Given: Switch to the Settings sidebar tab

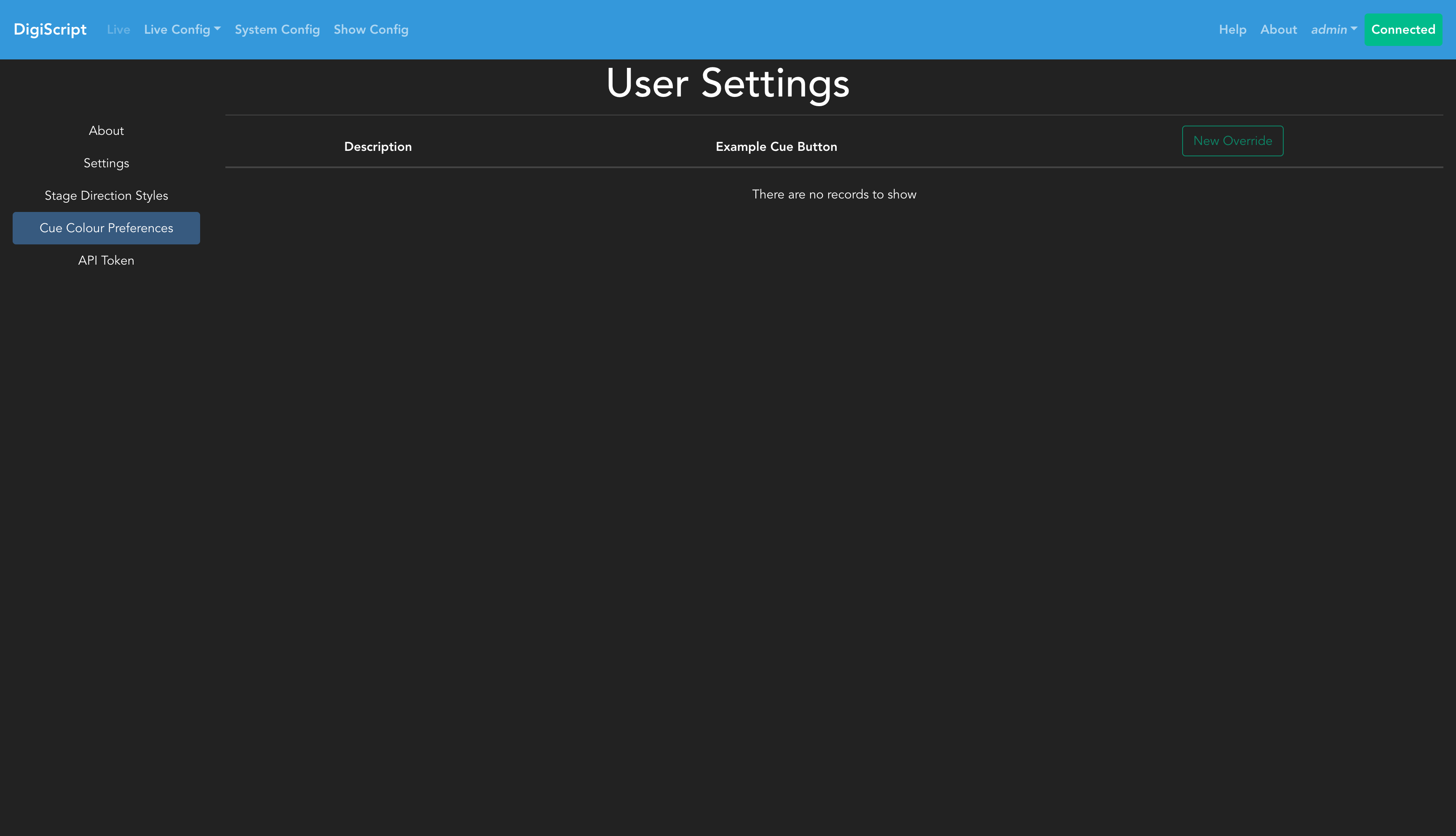Looking at the screenshot, I should point(106,163).
